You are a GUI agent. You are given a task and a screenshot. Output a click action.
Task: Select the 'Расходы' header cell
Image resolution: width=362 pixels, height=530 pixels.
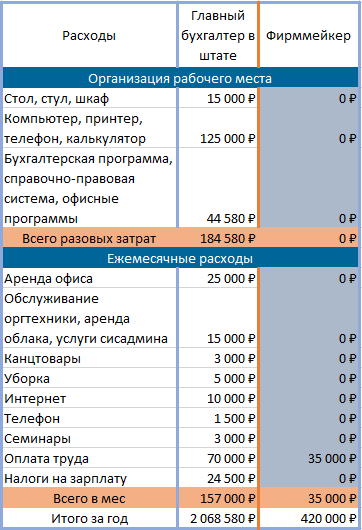click(90, 35)
